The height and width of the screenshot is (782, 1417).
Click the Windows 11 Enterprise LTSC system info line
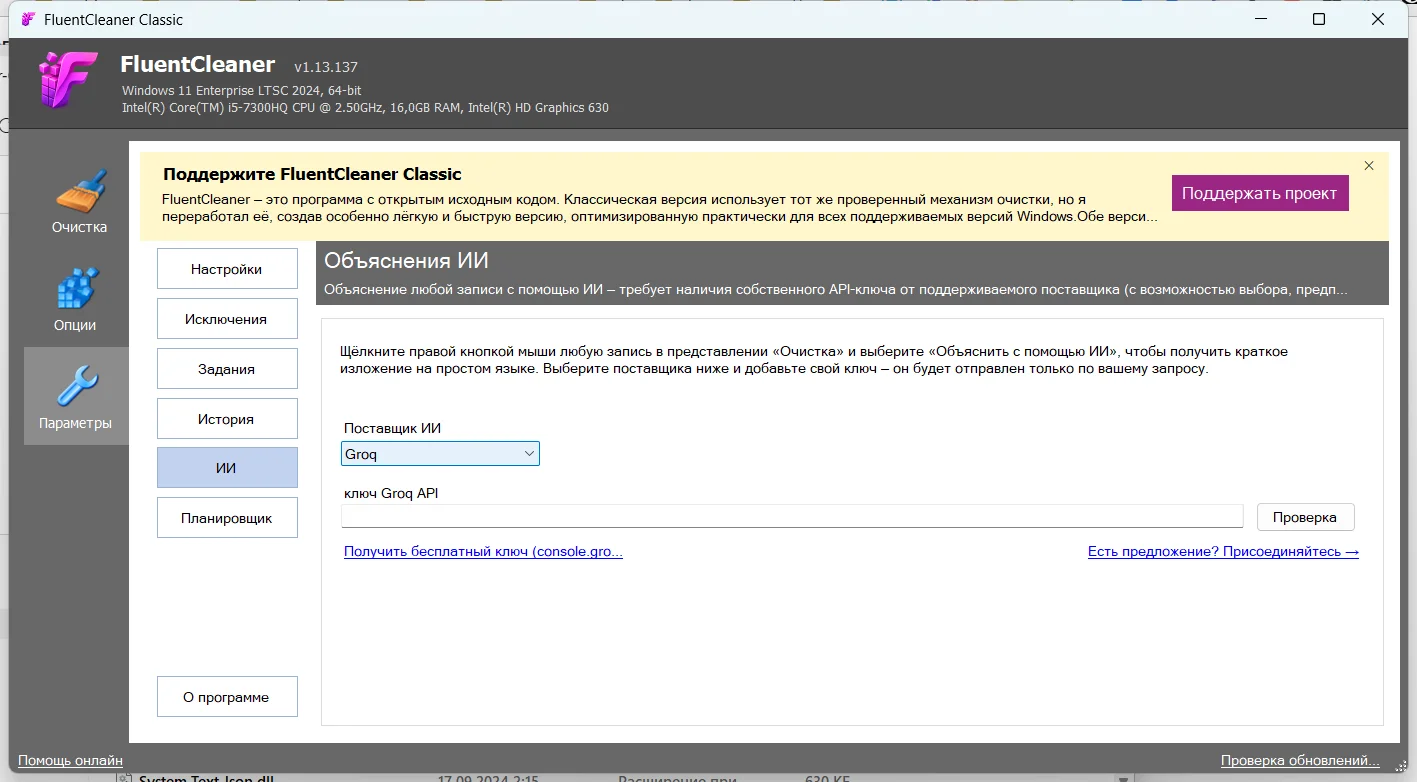point(242,90)
